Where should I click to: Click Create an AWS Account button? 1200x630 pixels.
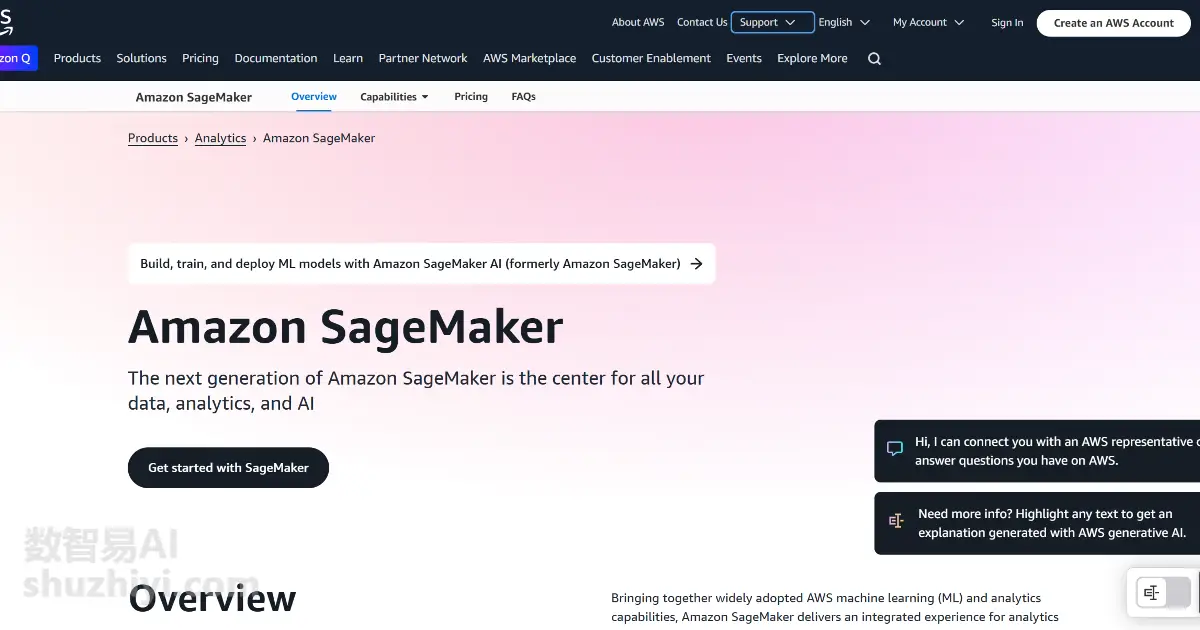coord(1113,23)
